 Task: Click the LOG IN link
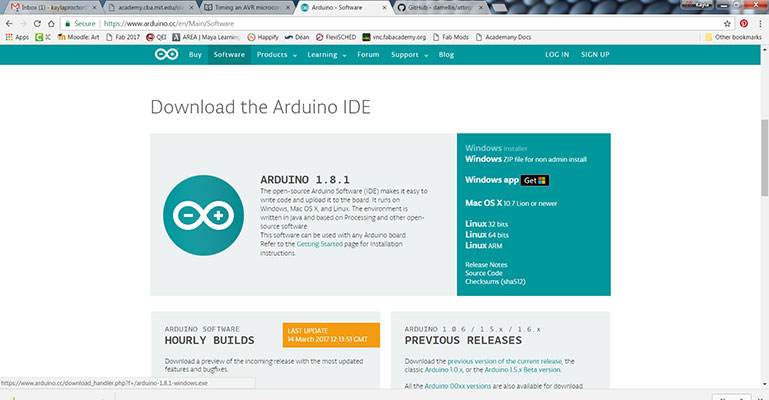pos(557,55)
